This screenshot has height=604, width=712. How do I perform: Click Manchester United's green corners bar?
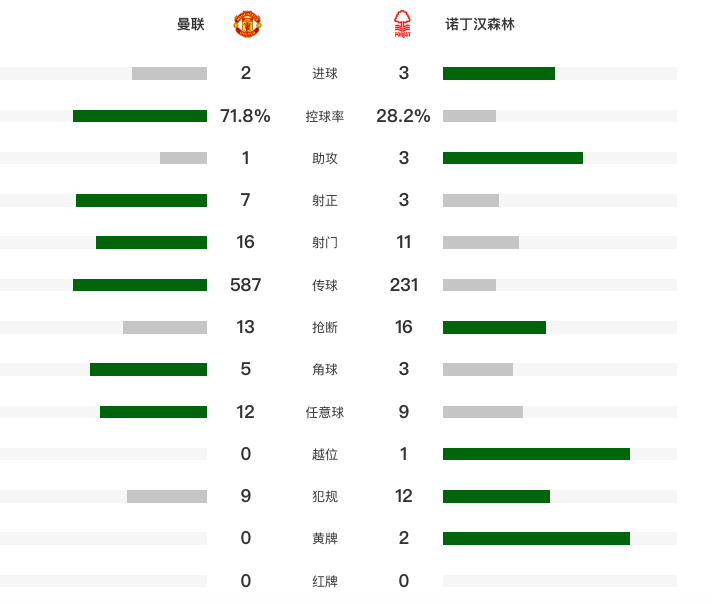coord(148,369)
